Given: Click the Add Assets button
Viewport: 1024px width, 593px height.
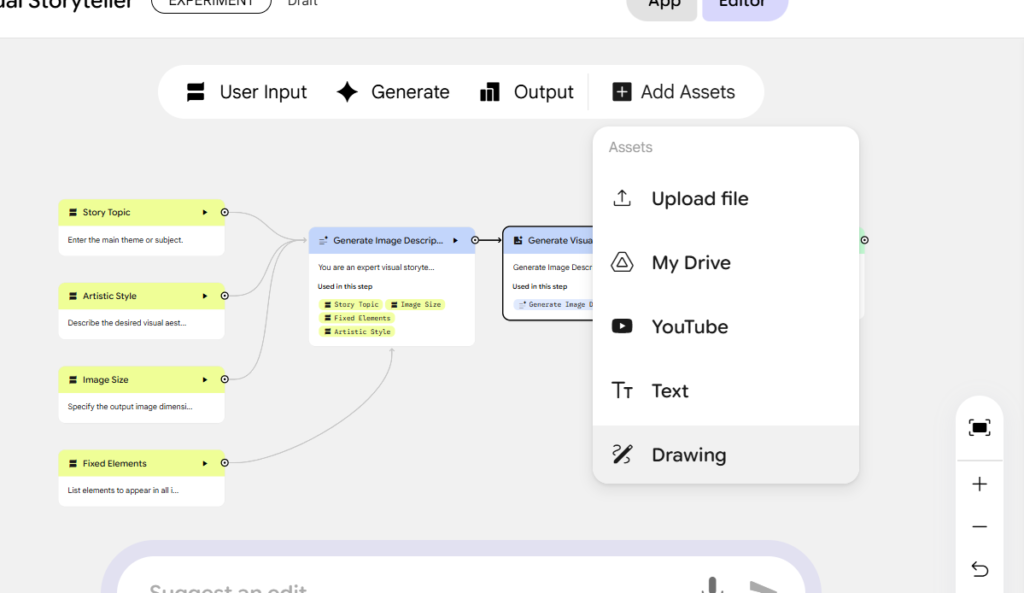Looking at the screenshot, I should (673, 92).
